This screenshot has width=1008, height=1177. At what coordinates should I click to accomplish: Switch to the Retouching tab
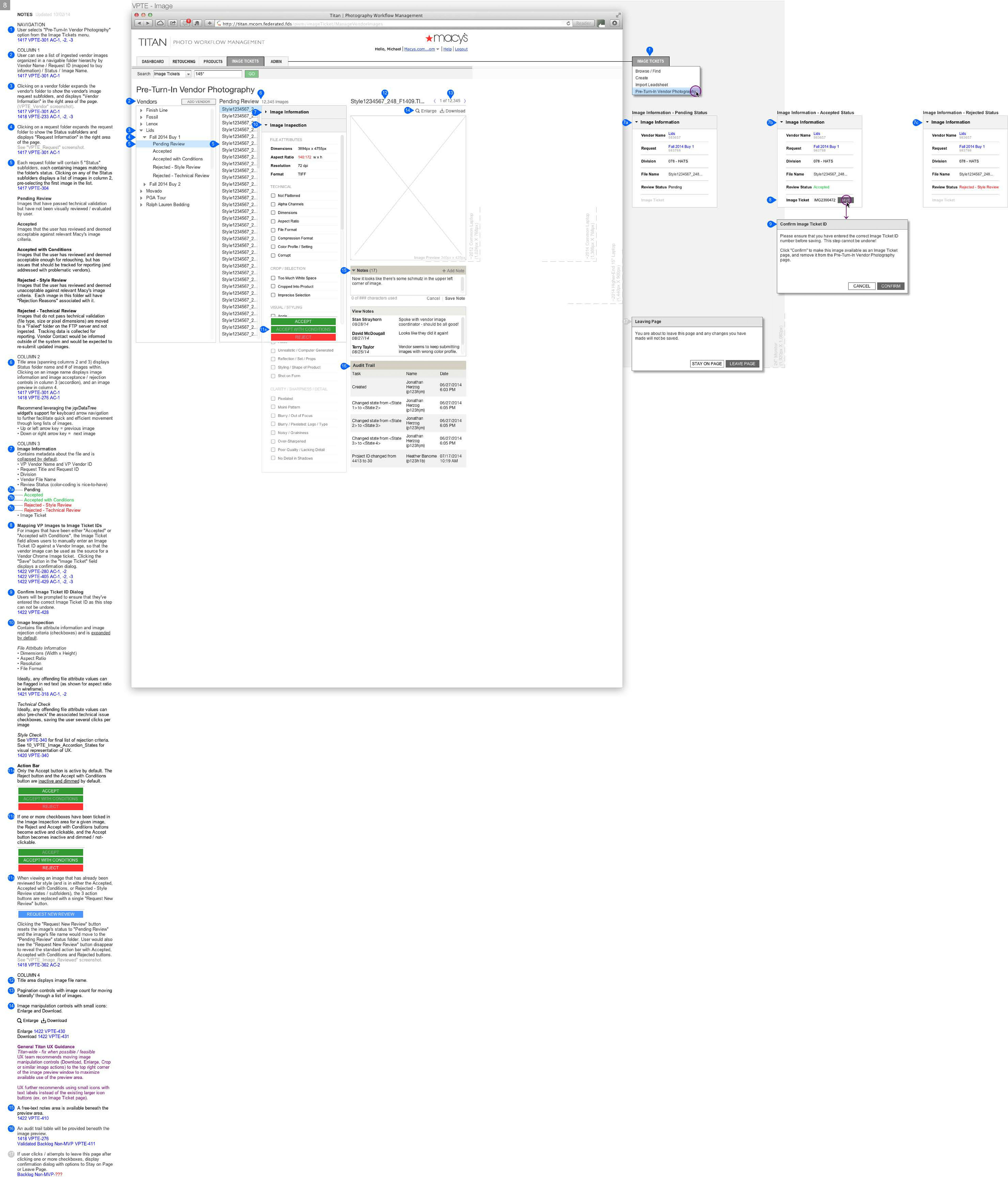coord(183,61)
